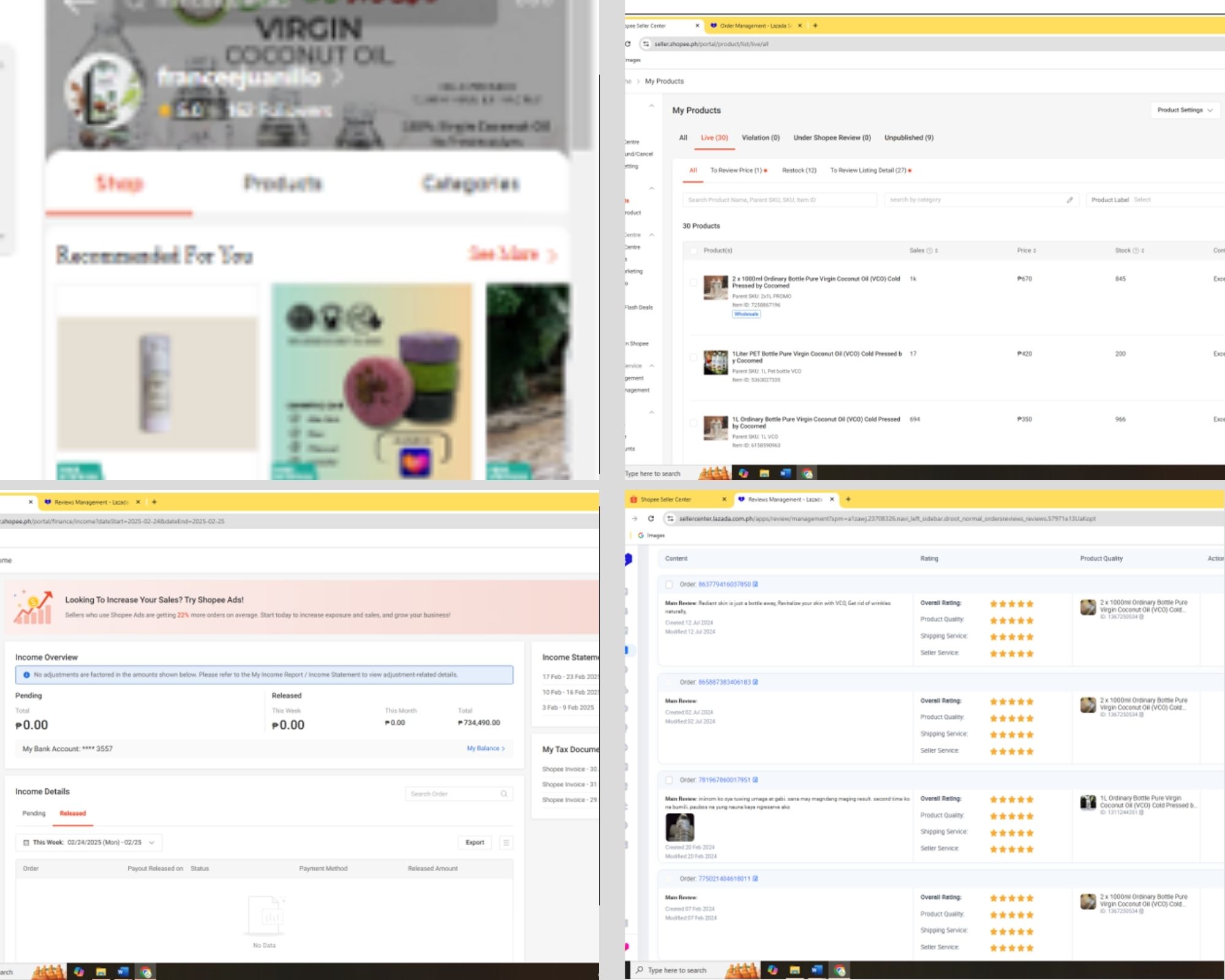
Task: Open the review photo thumbnail in third review
Action: coord(679,827)
